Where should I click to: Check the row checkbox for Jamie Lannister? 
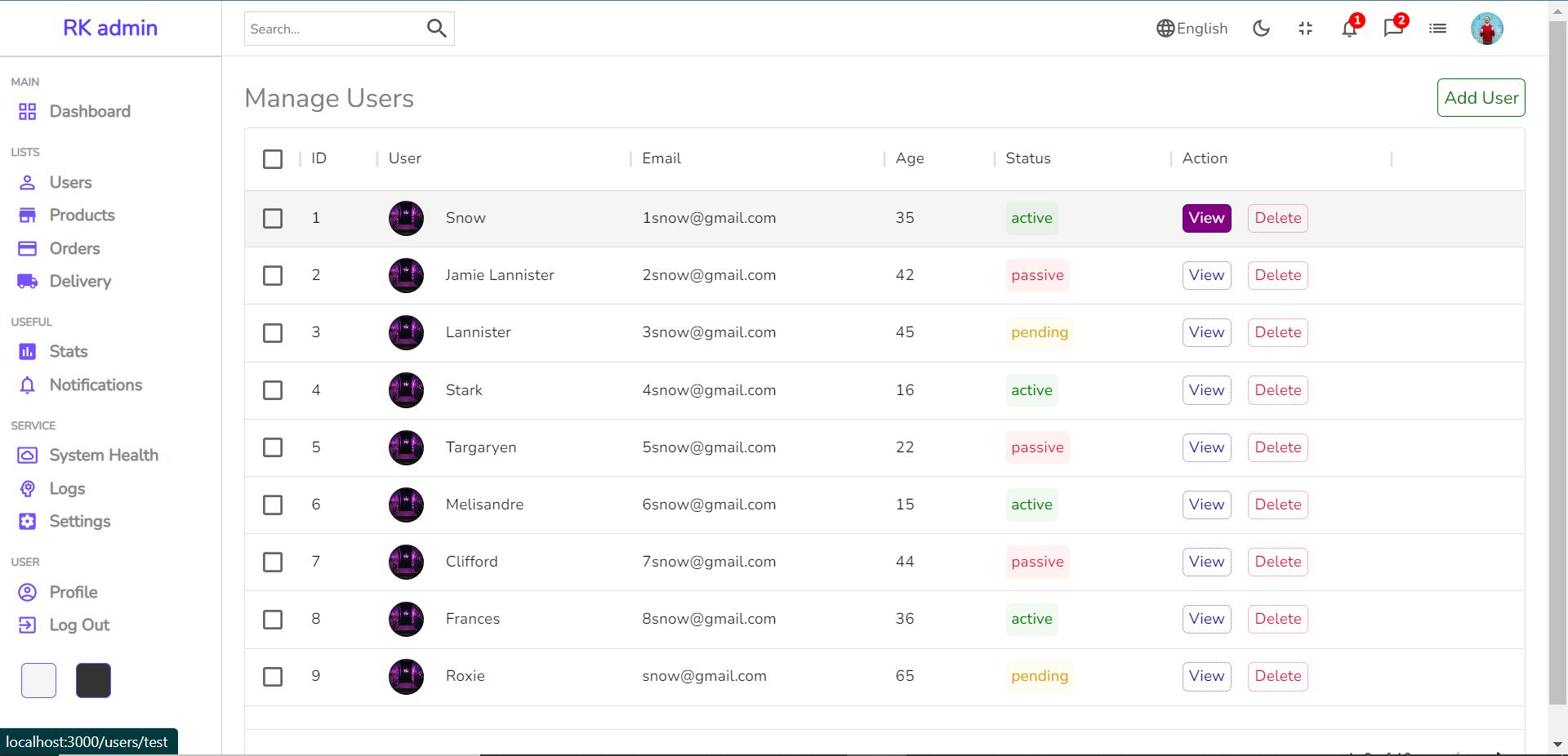pos(272,276)
